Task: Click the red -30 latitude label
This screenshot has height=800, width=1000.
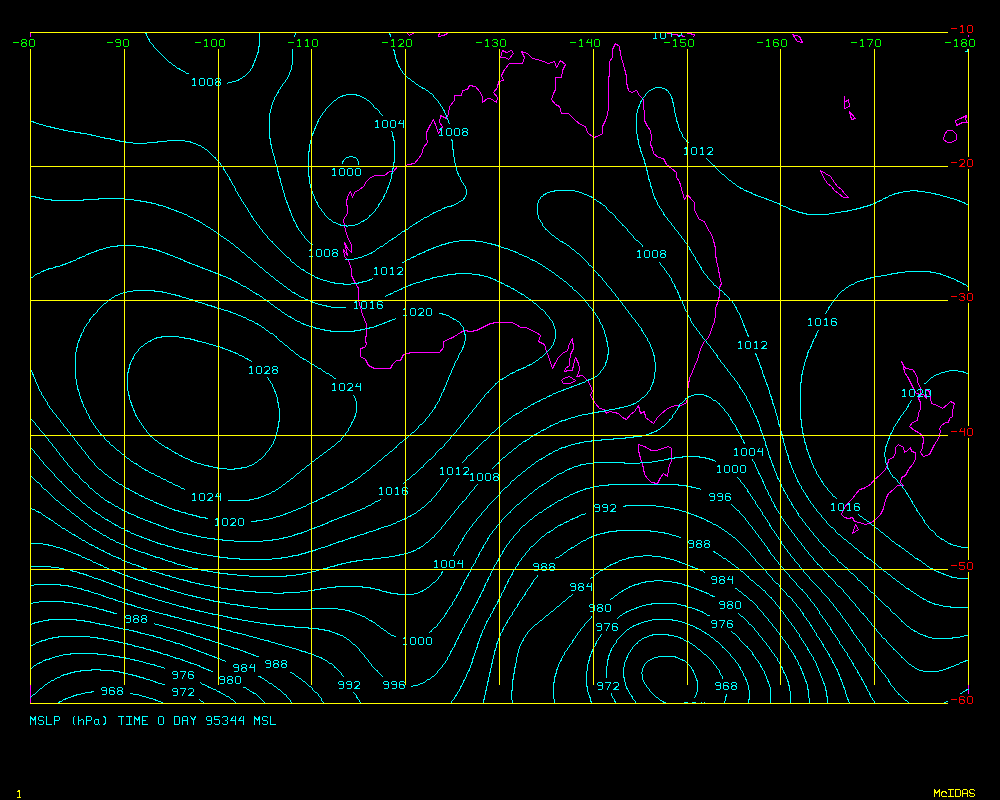Action: point(961,298)
